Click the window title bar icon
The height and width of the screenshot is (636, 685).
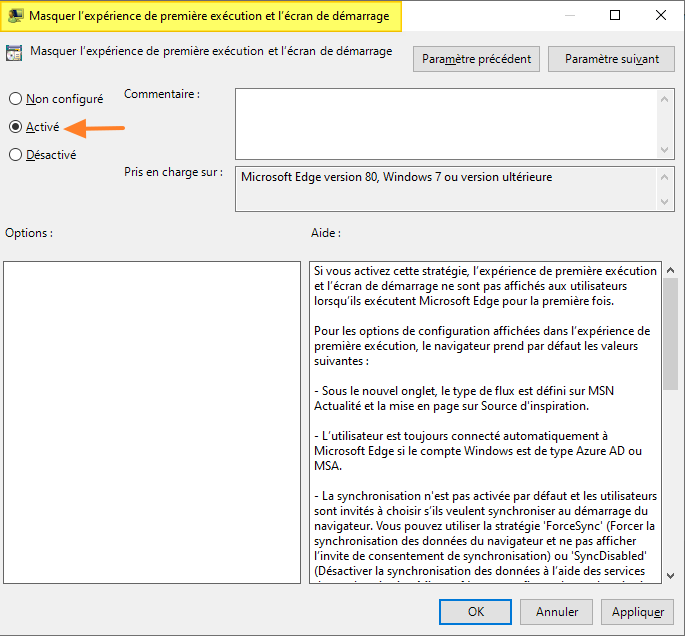(x=15, y=16)
